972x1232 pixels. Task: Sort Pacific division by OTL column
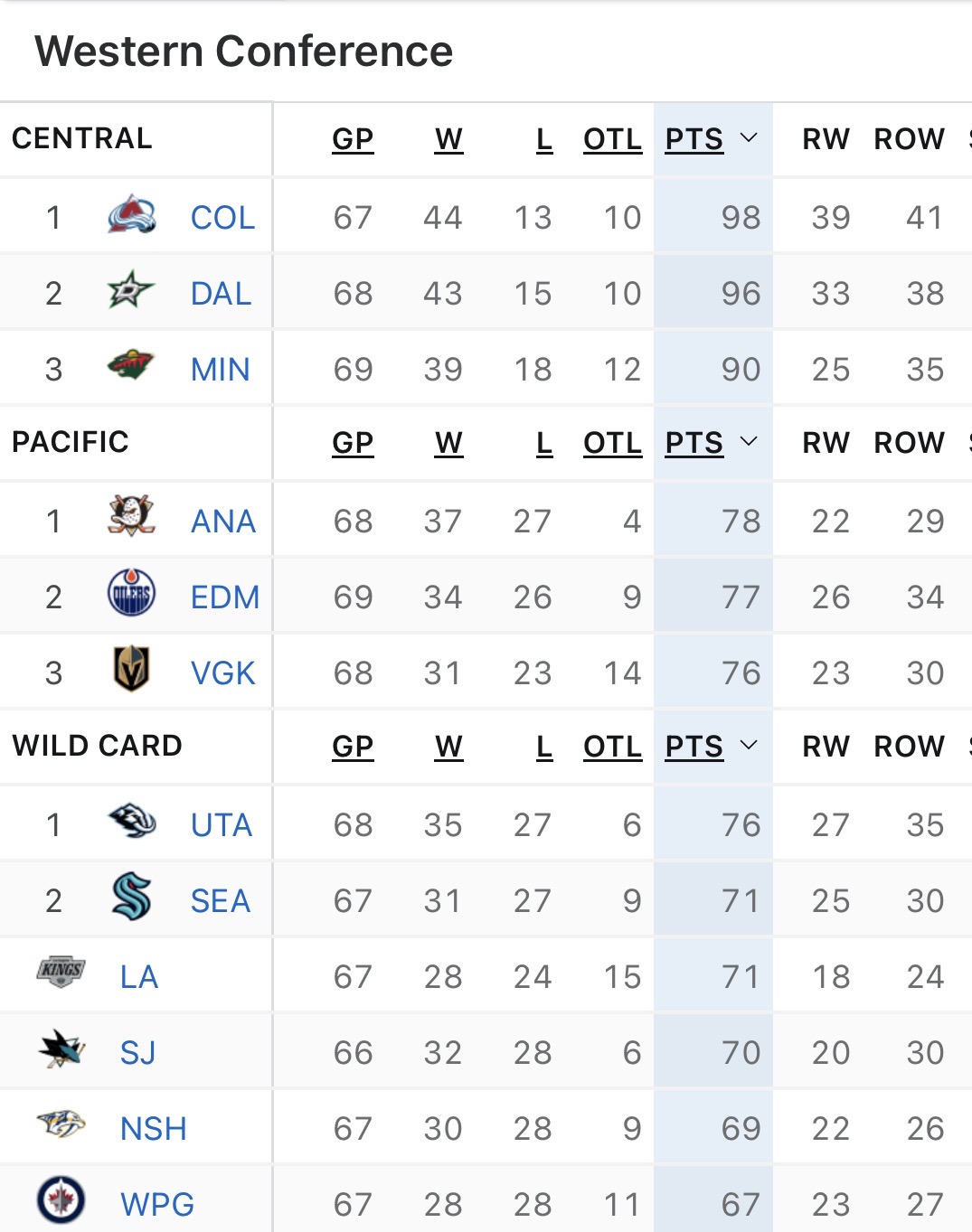[612, 443]
